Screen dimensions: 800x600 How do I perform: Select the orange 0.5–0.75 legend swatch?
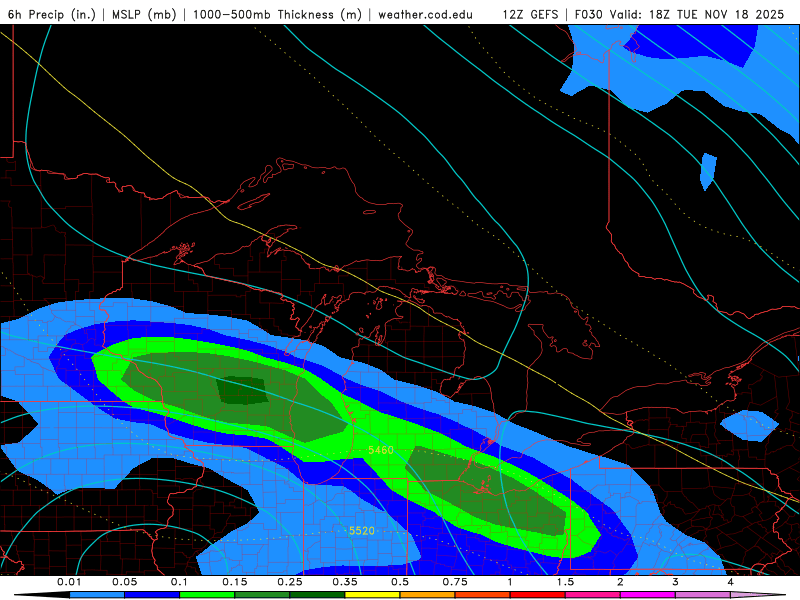click(428, 595)
